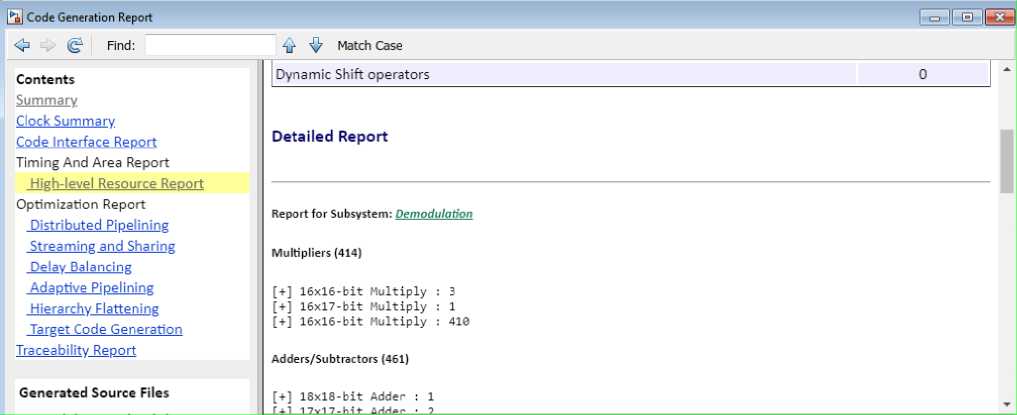Open the Distributed Pipelining report
This screenshot has width=1017, height=415.
pos(99,225)
